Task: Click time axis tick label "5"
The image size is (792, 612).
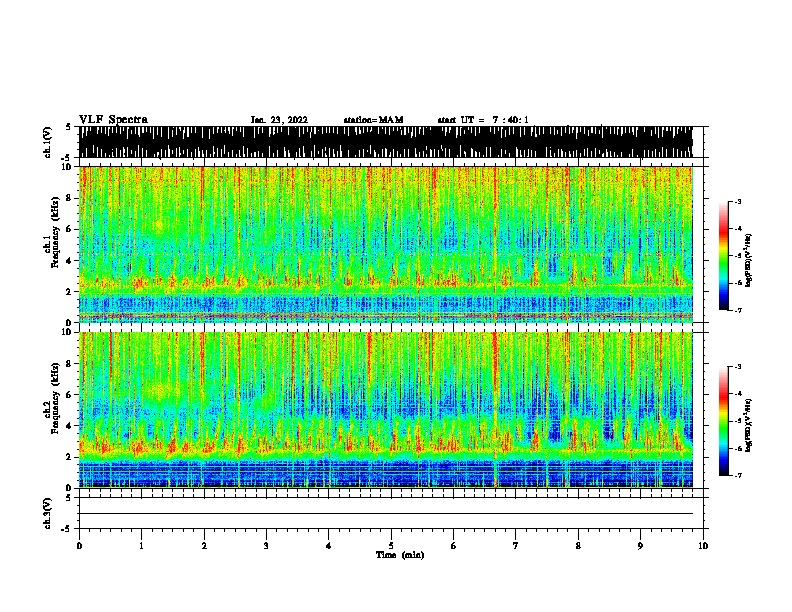Action: pyautogui.click(x=391, y=545)
